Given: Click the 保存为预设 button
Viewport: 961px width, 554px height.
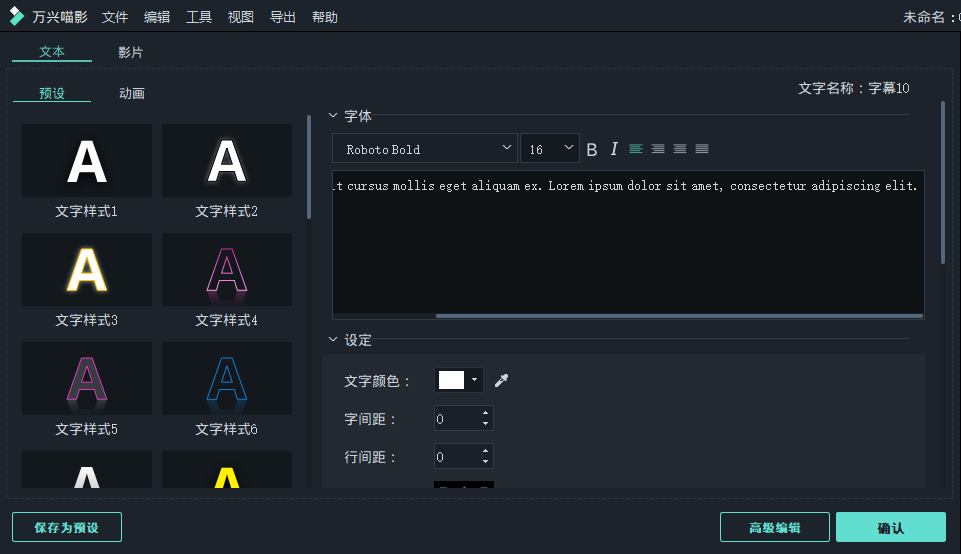Looking at the screenshot, I should click(67, 527).
